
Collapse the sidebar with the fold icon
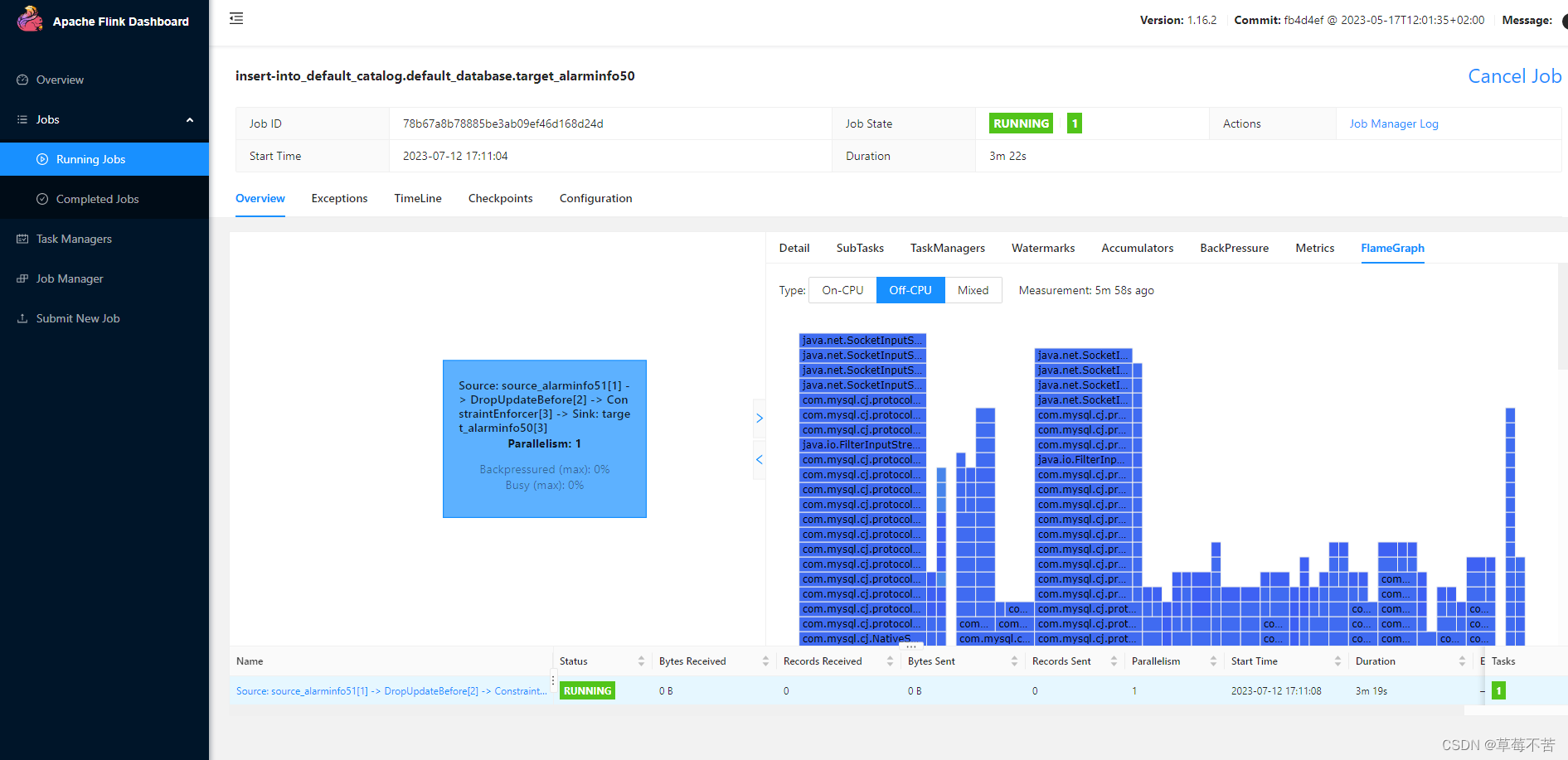(x=236, y=18)
